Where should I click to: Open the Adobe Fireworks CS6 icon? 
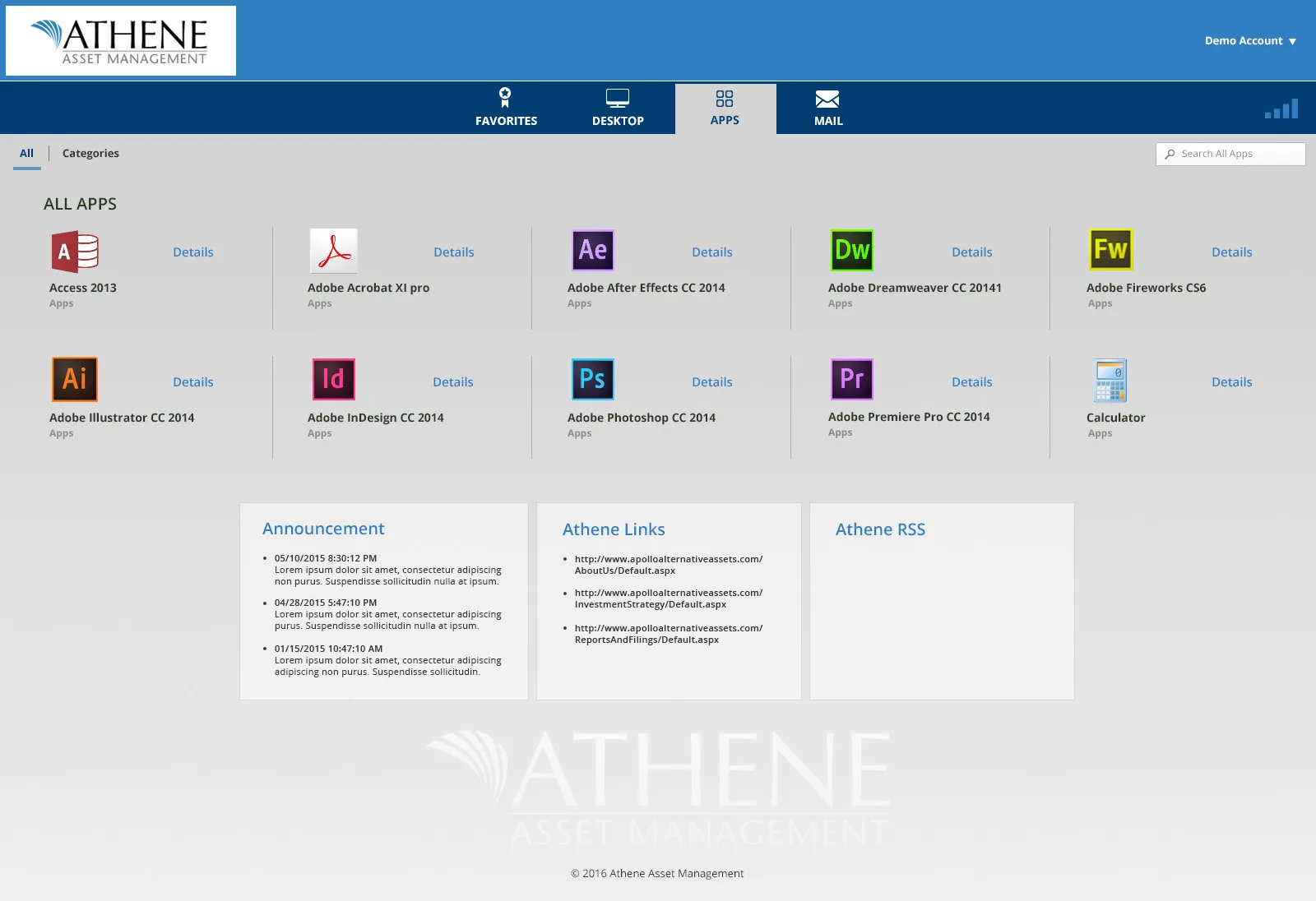click(1111, 250)
